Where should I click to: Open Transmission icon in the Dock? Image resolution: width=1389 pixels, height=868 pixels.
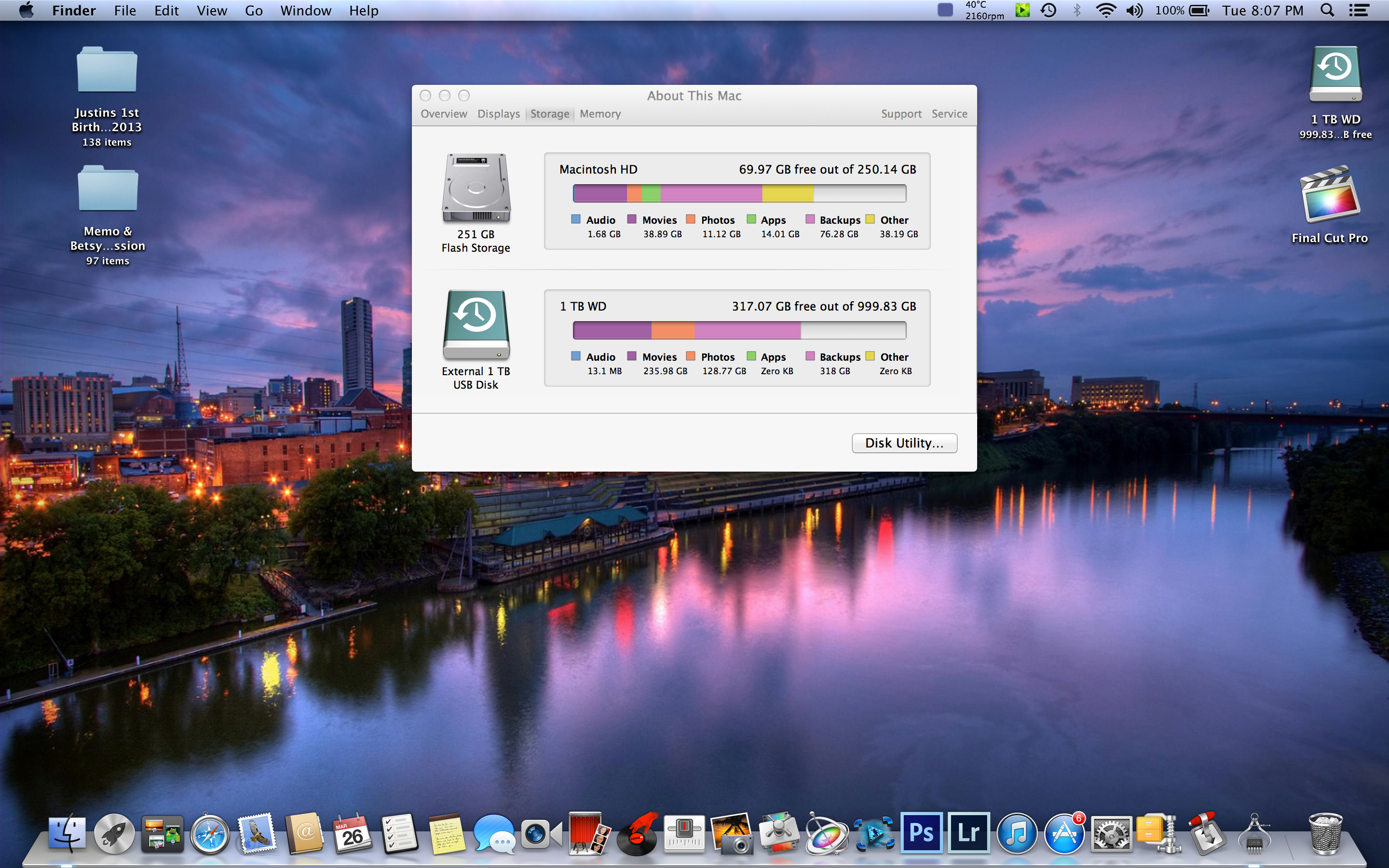(1207, 833)
